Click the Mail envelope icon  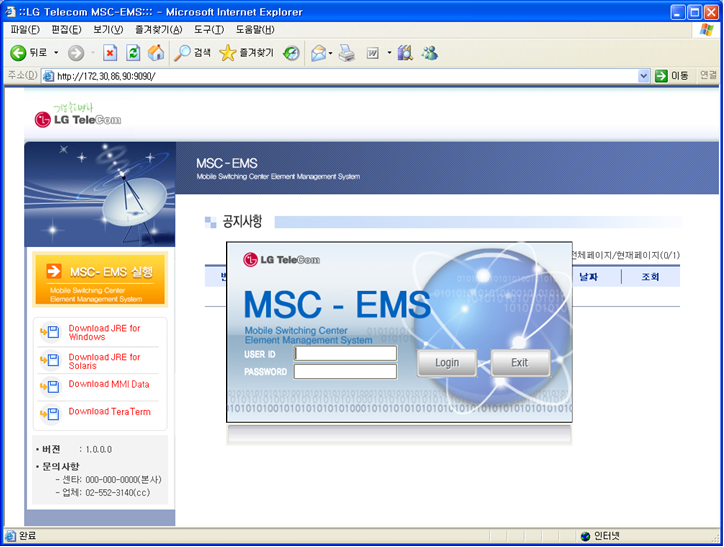(x=318, y=53)
